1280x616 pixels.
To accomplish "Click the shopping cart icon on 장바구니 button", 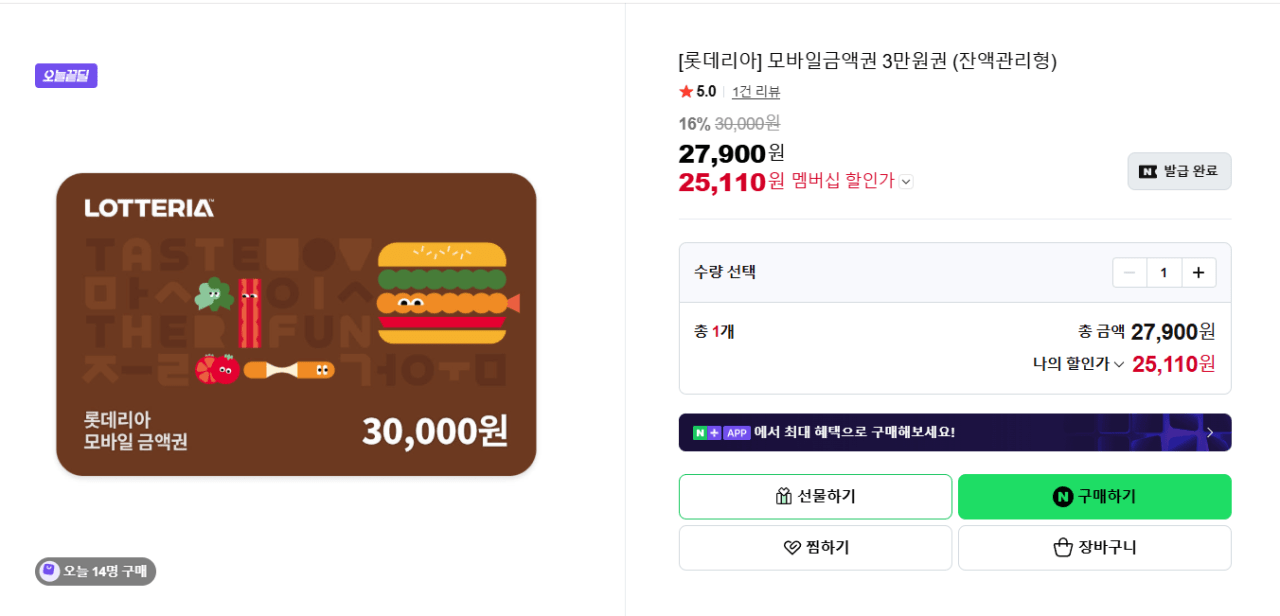I will coord(1062,547).
